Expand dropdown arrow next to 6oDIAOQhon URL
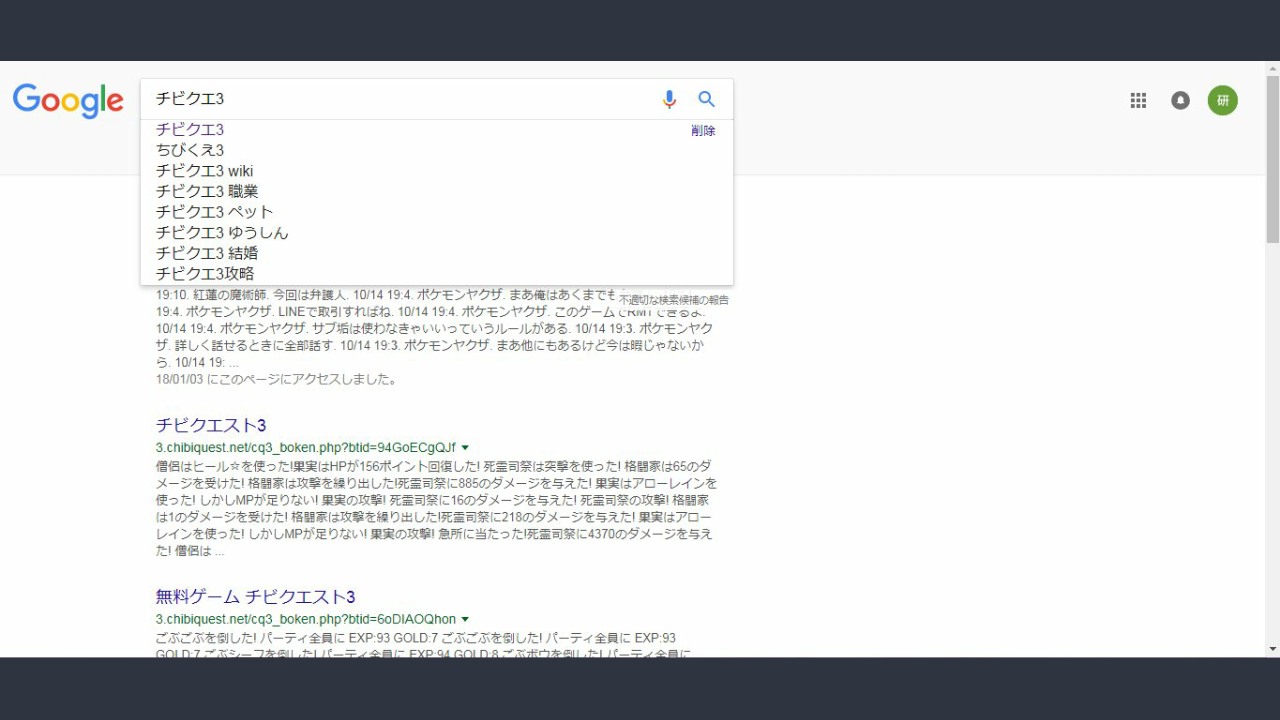 click(x=465, y=620)
